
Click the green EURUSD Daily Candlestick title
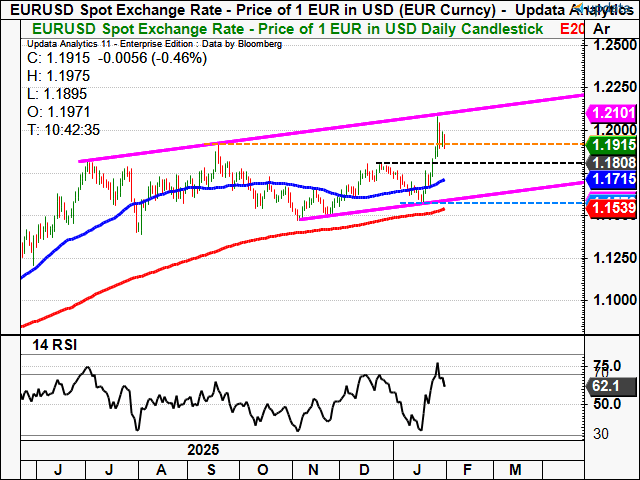280,29
